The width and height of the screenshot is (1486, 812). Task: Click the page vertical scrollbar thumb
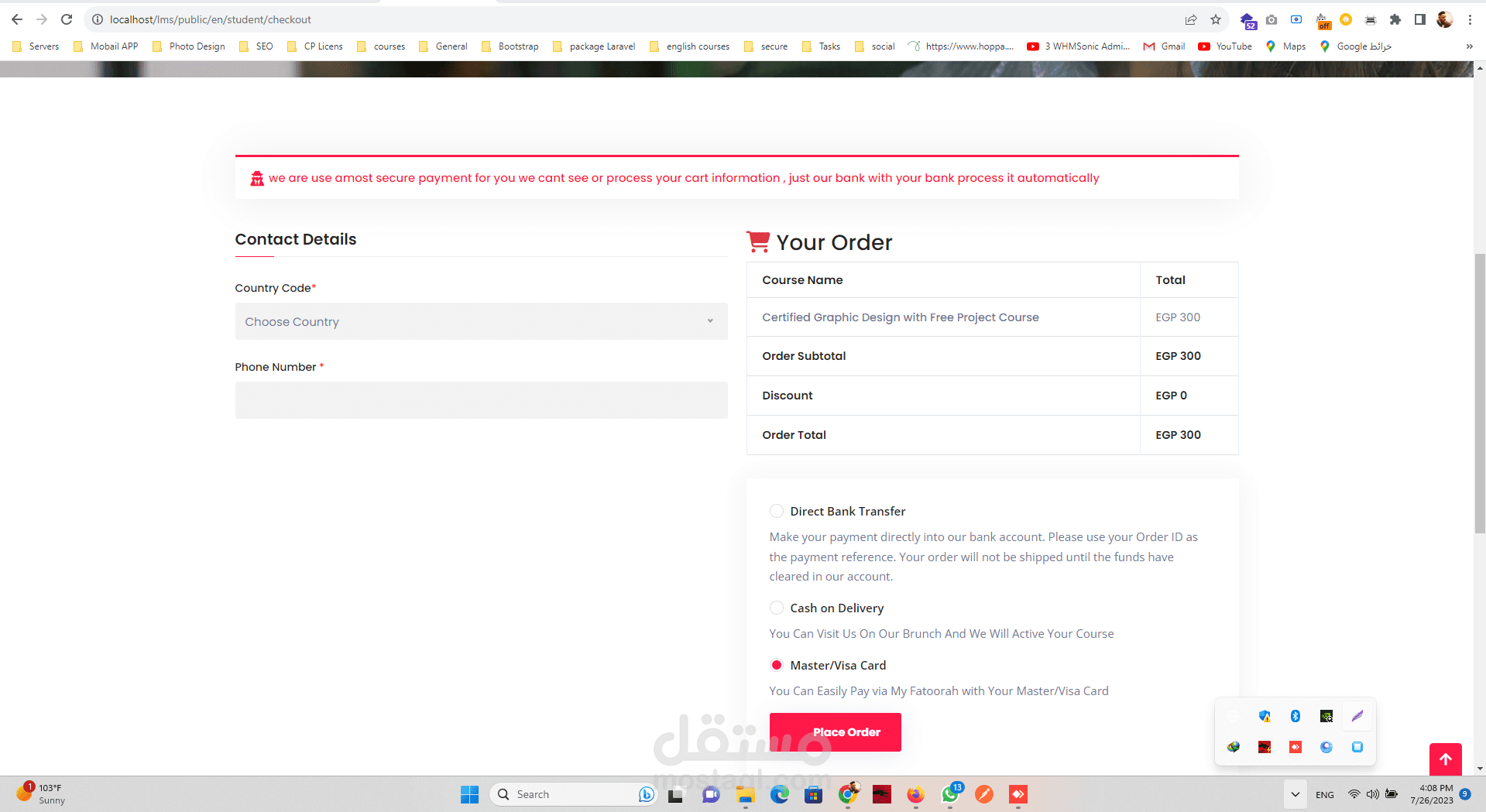(x=1479, y=393)
